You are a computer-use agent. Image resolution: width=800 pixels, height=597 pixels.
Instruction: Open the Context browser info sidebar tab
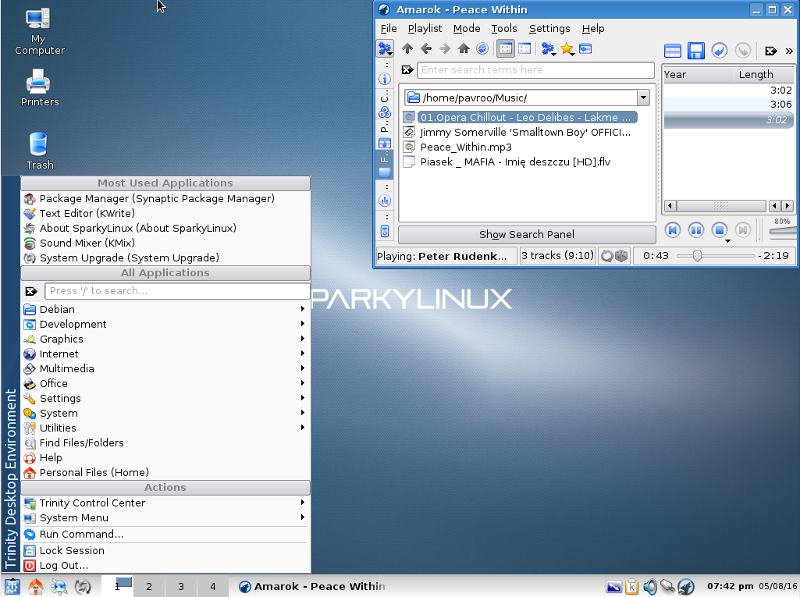click(385, 75)
